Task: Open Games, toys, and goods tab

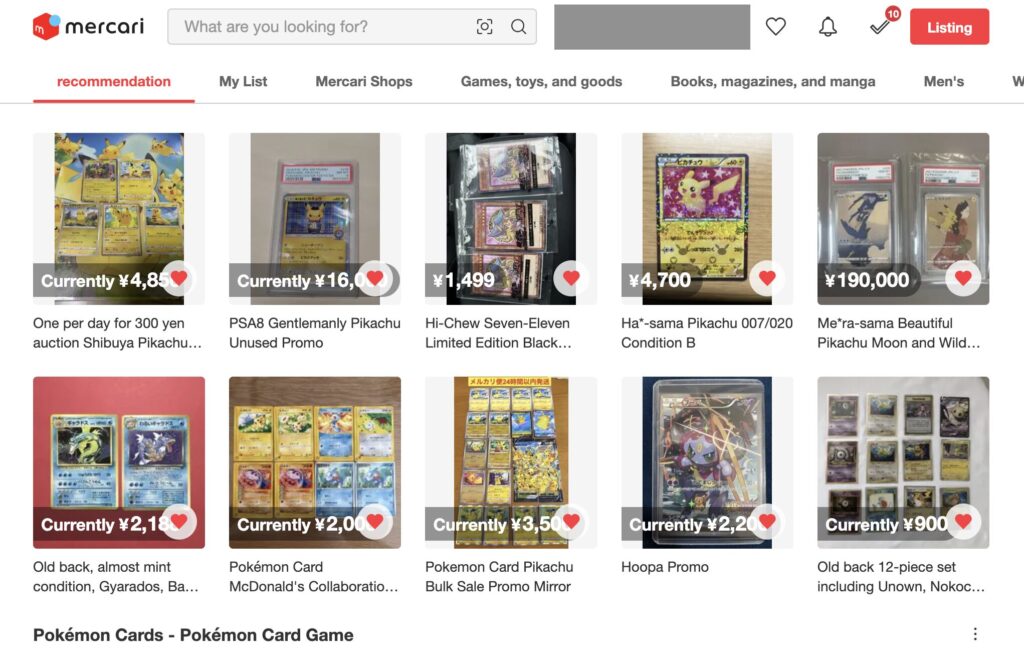Action: pos(541,82)
